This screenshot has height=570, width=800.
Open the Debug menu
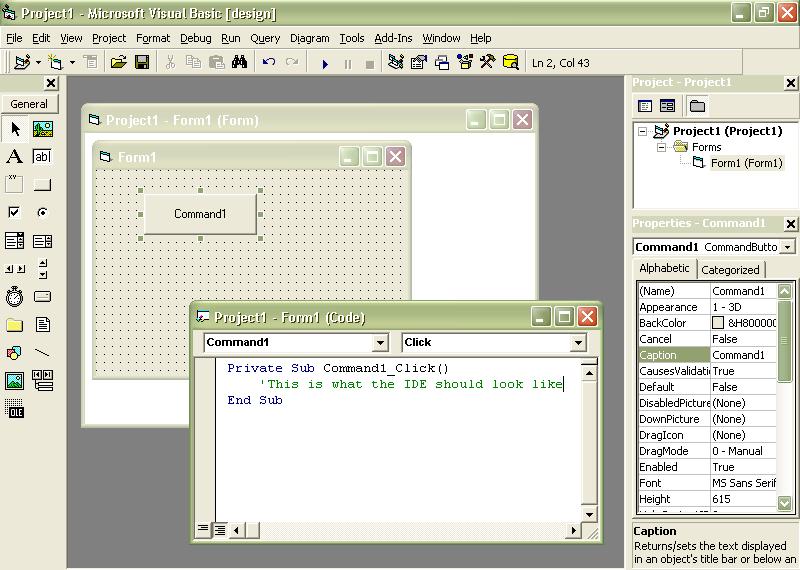(x=195, y=38)
